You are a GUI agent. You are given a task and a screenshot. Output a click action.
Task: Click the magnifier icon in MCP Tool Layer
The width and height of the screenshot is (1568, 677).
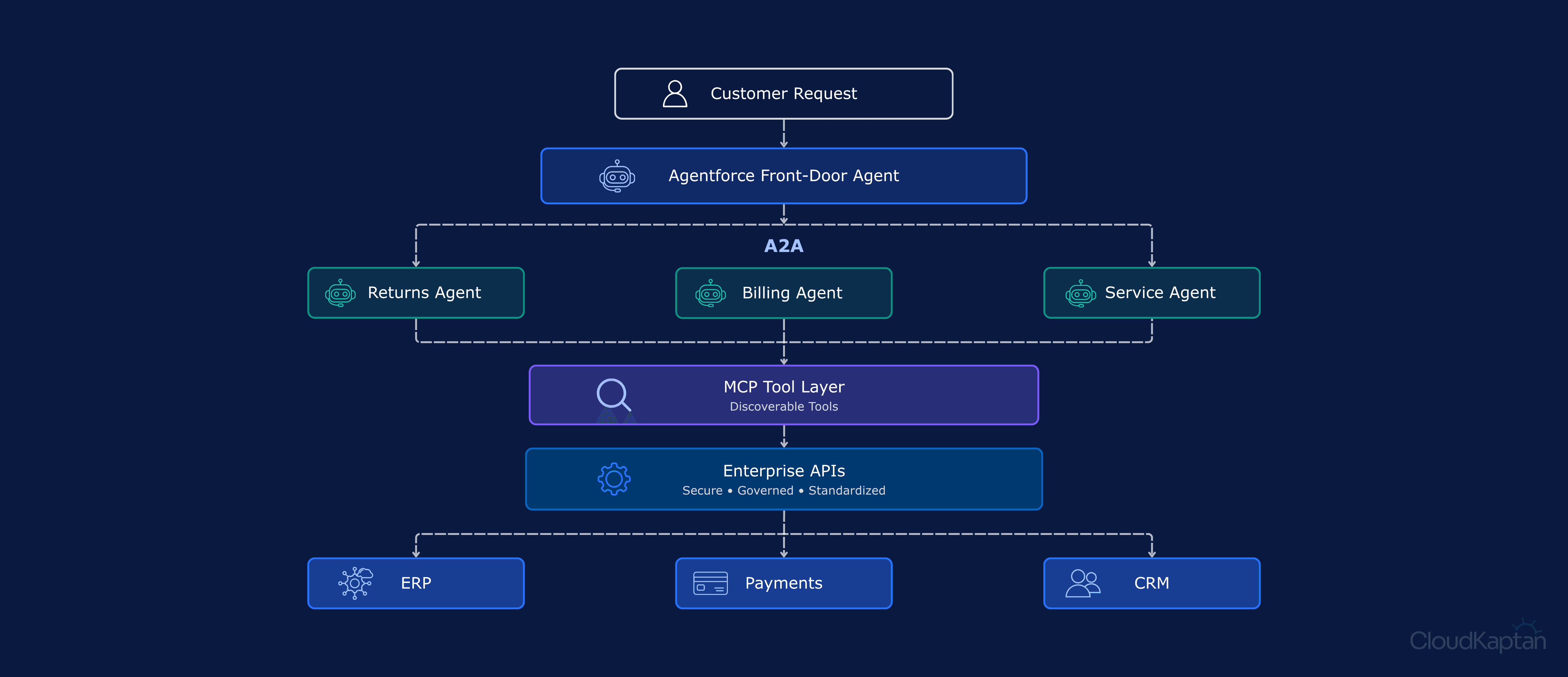tap(614, 395)
